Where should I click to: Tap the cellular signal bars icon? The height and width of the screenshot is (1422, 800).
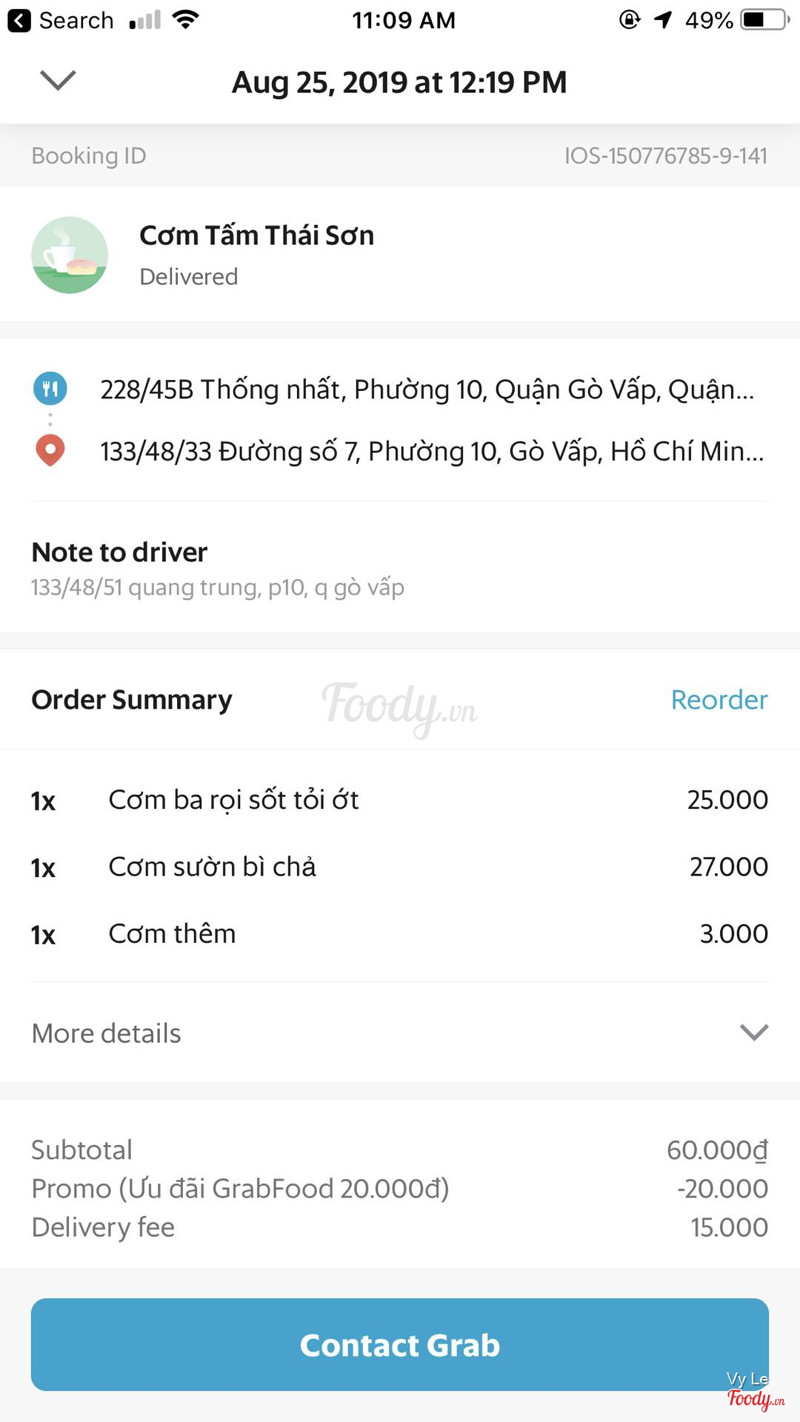coord(145,20)
